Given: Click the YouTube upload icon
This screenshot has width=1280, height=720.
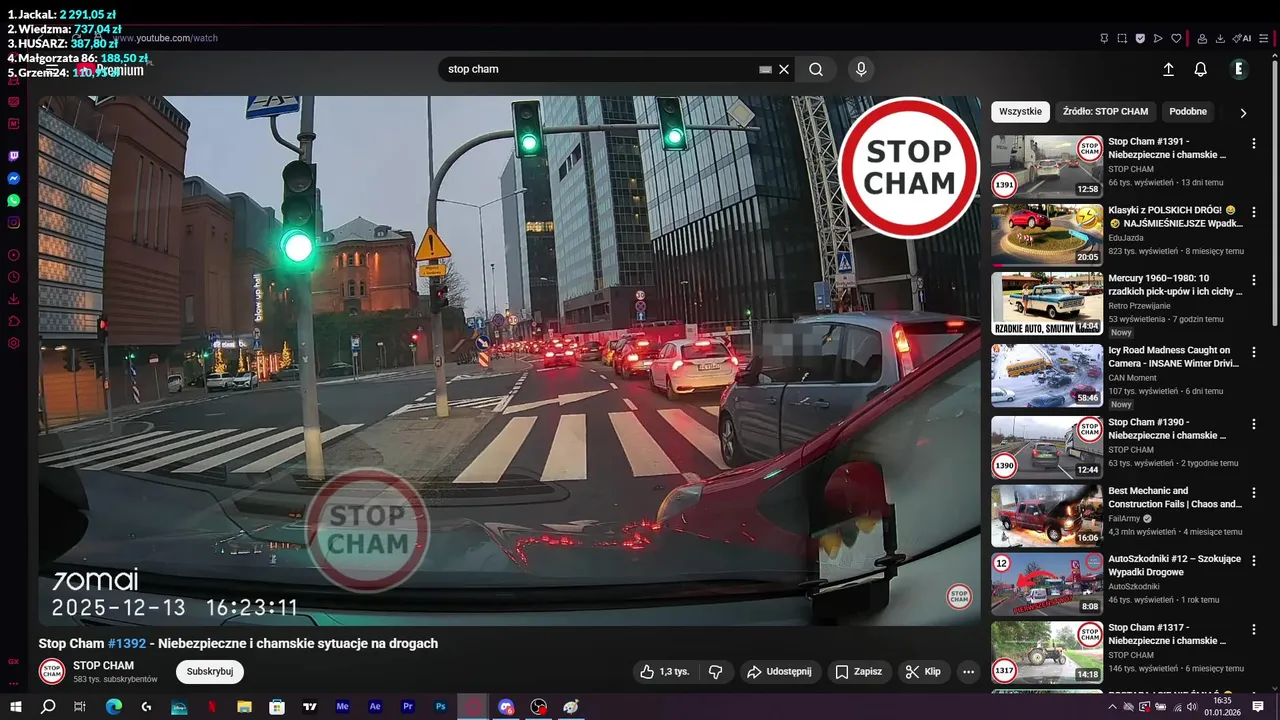Looking at the screenshot, I should (x=1168, y=69).
